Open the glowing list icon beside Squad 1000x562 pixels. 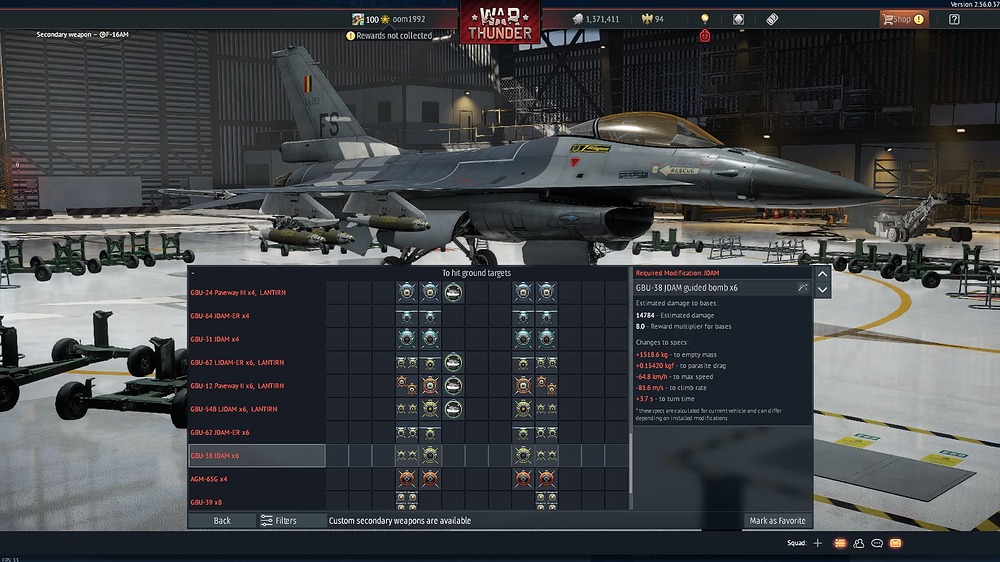click(x=840, y=543)
